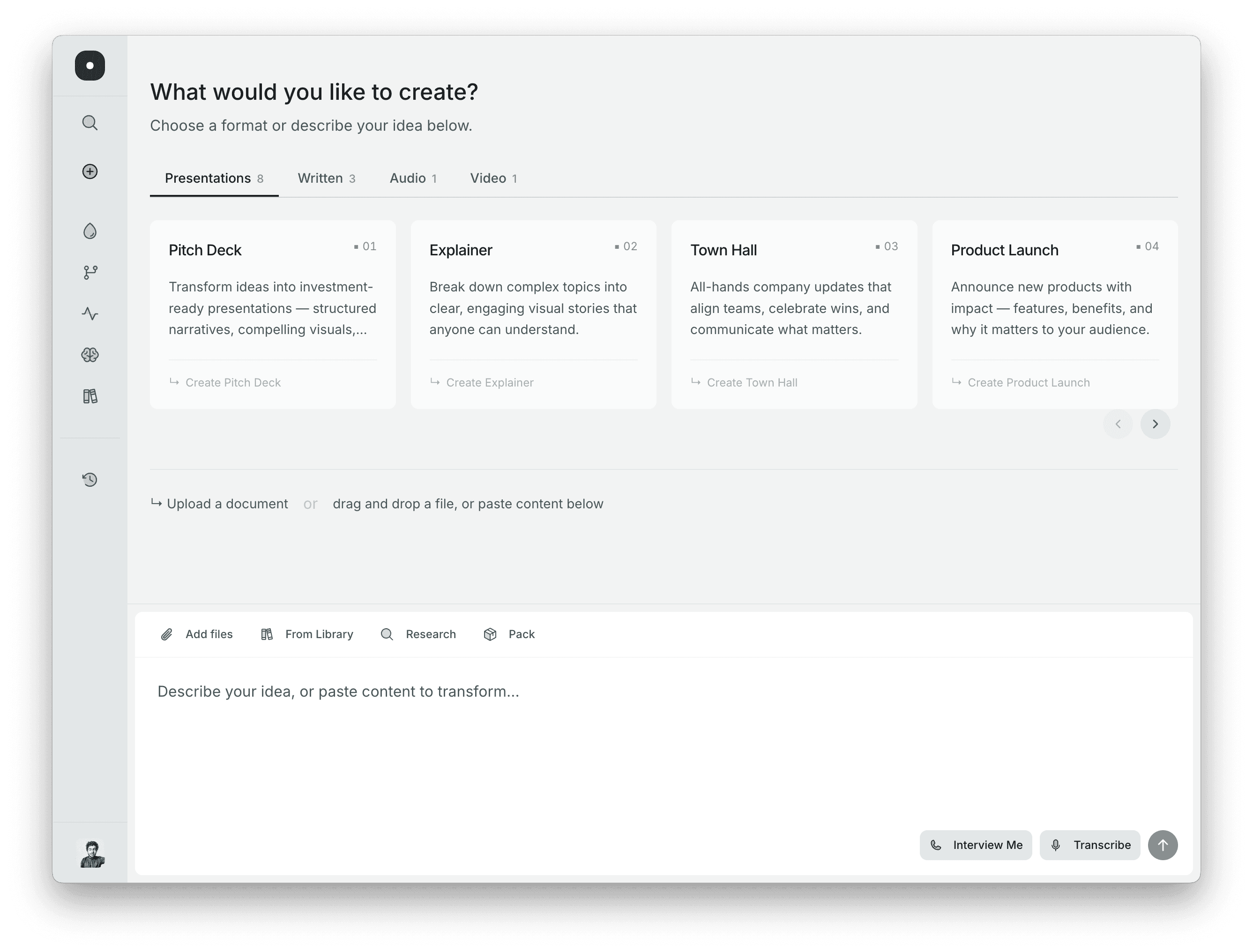Image resolution: width=1253 pixels, height=952 pixels.
Task: Switch to the Written tab
Action: pyautogui.click(x=327, y=178)
